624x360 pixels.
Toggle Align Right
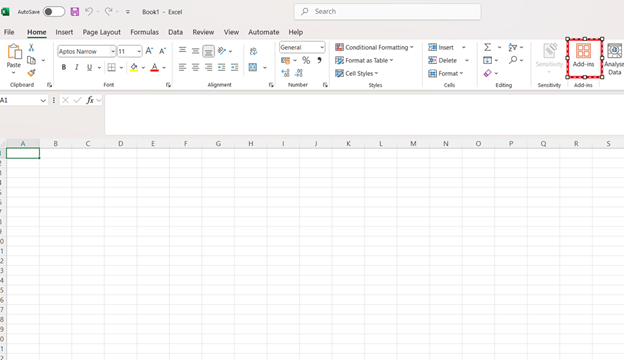[209, 67]
